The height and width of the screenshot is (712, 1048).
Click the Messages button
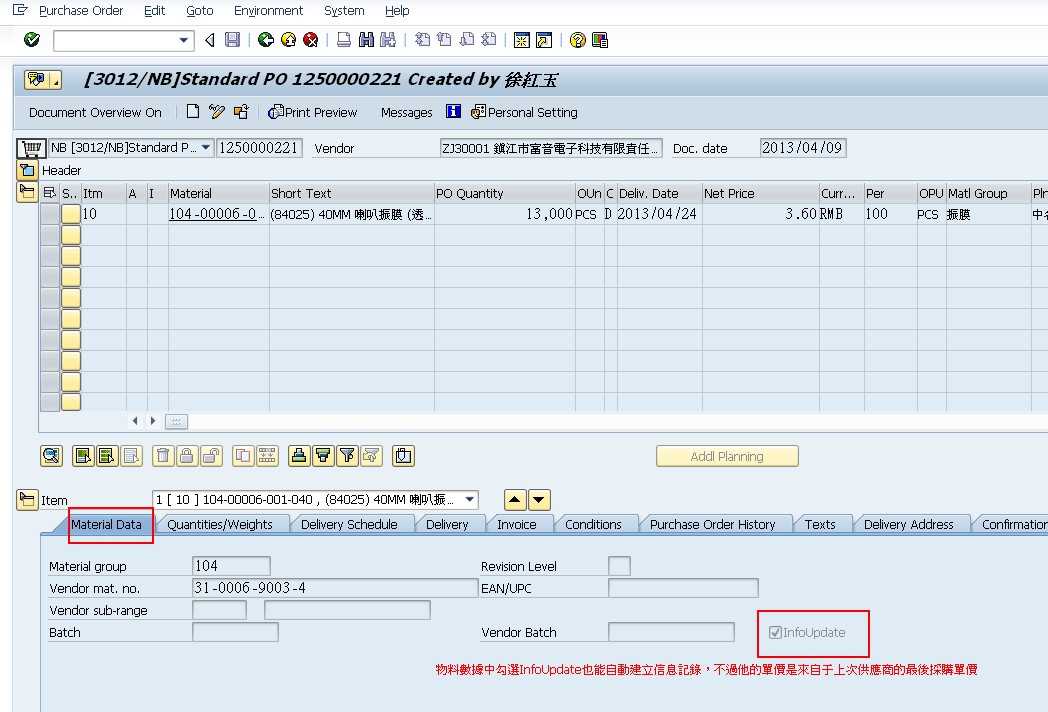(406, 112)
